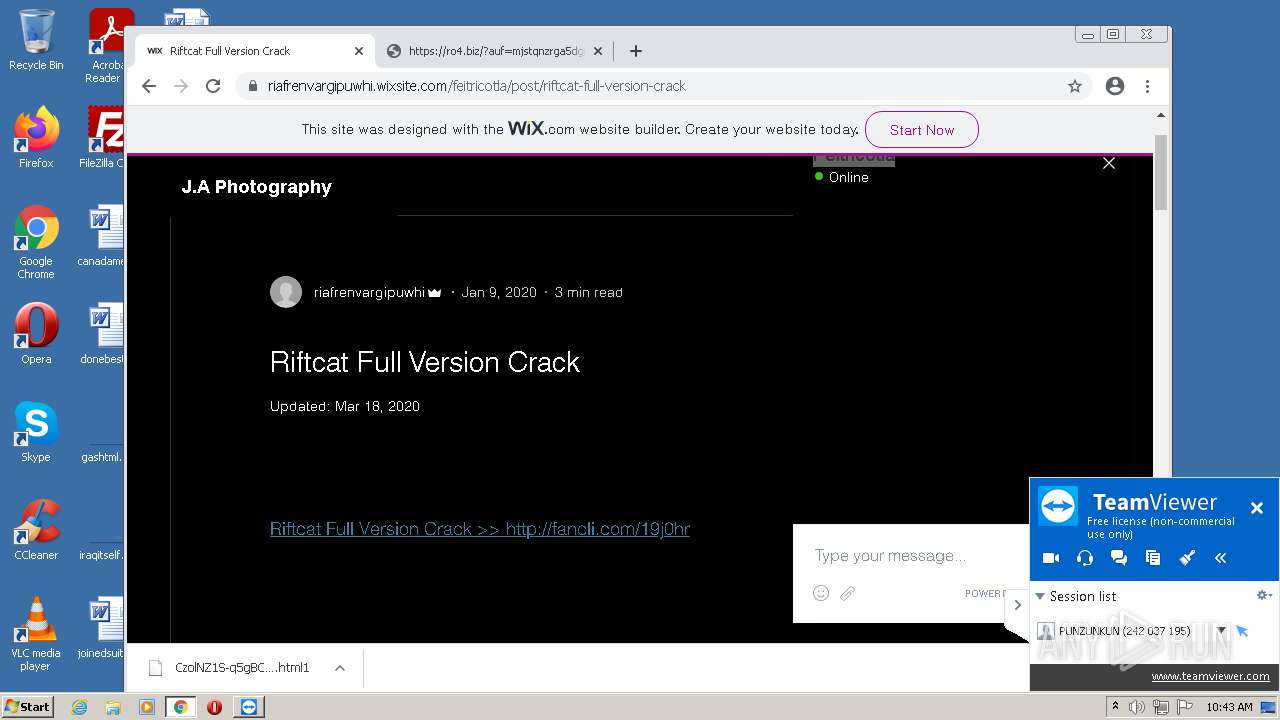Screen dimensions: 1280x720
Task: Open the Firefox desktop shortcut
Action: pos(36,137)
